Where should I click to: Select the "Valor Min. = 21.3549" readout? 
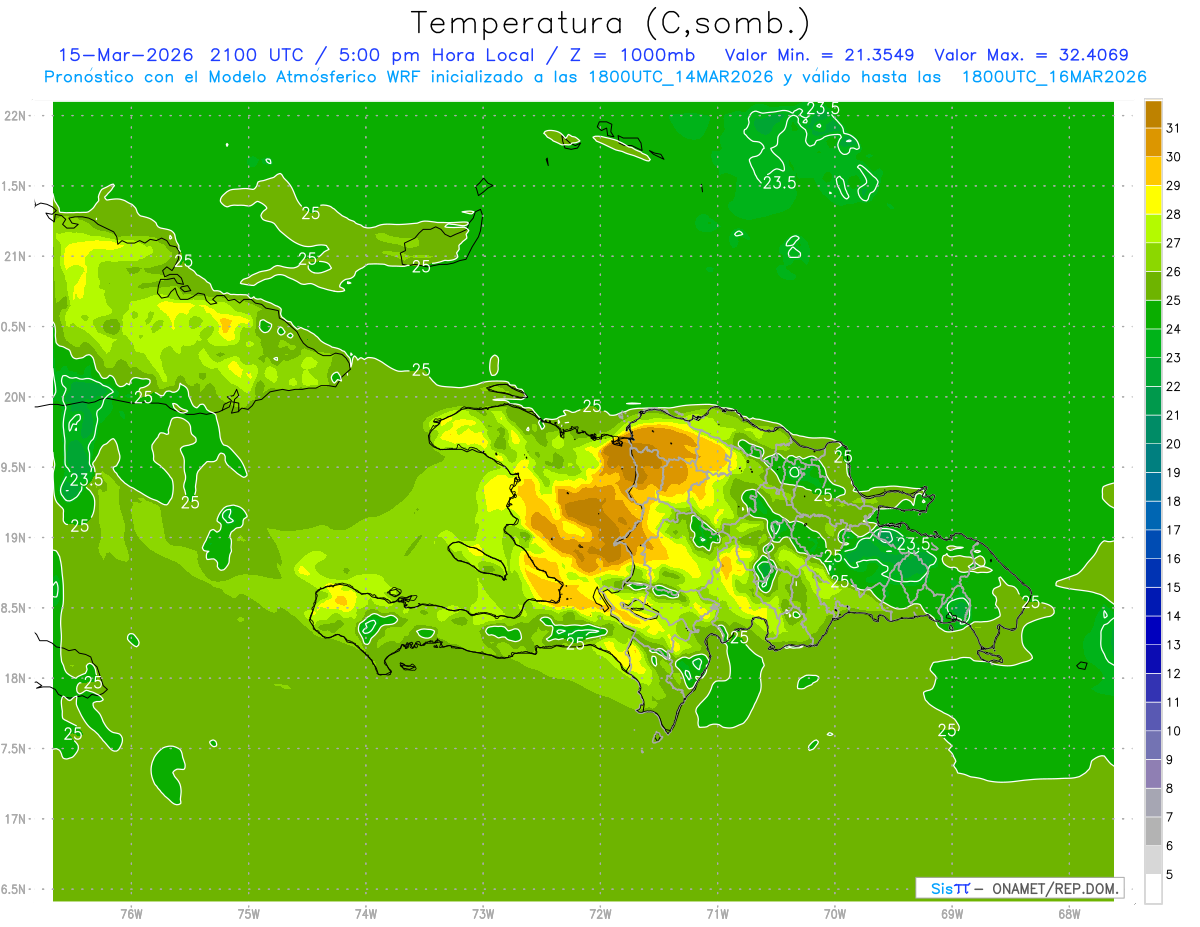[x=820, y=55]
